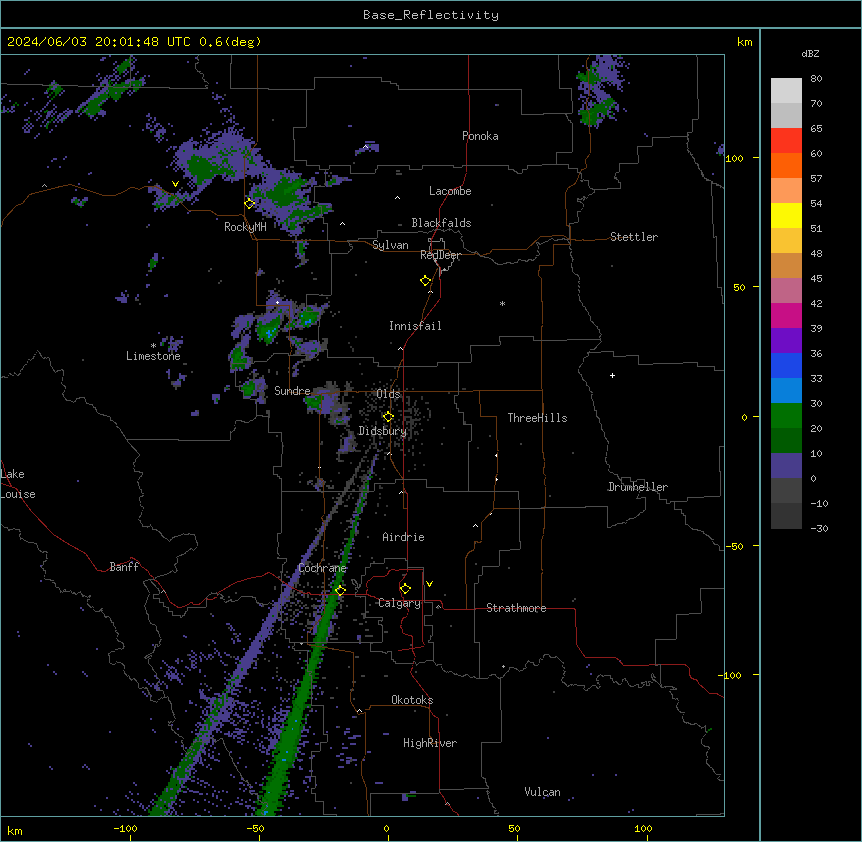Click the yellow radar marker near Didsbury
Screen dimensions: 862x842
point(388,417)
